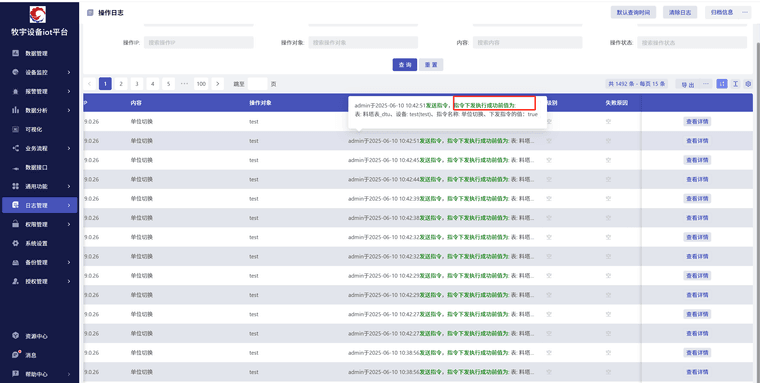
Task: Click the log entry text at 10:42:45
Action: click(x=442, y=160)
